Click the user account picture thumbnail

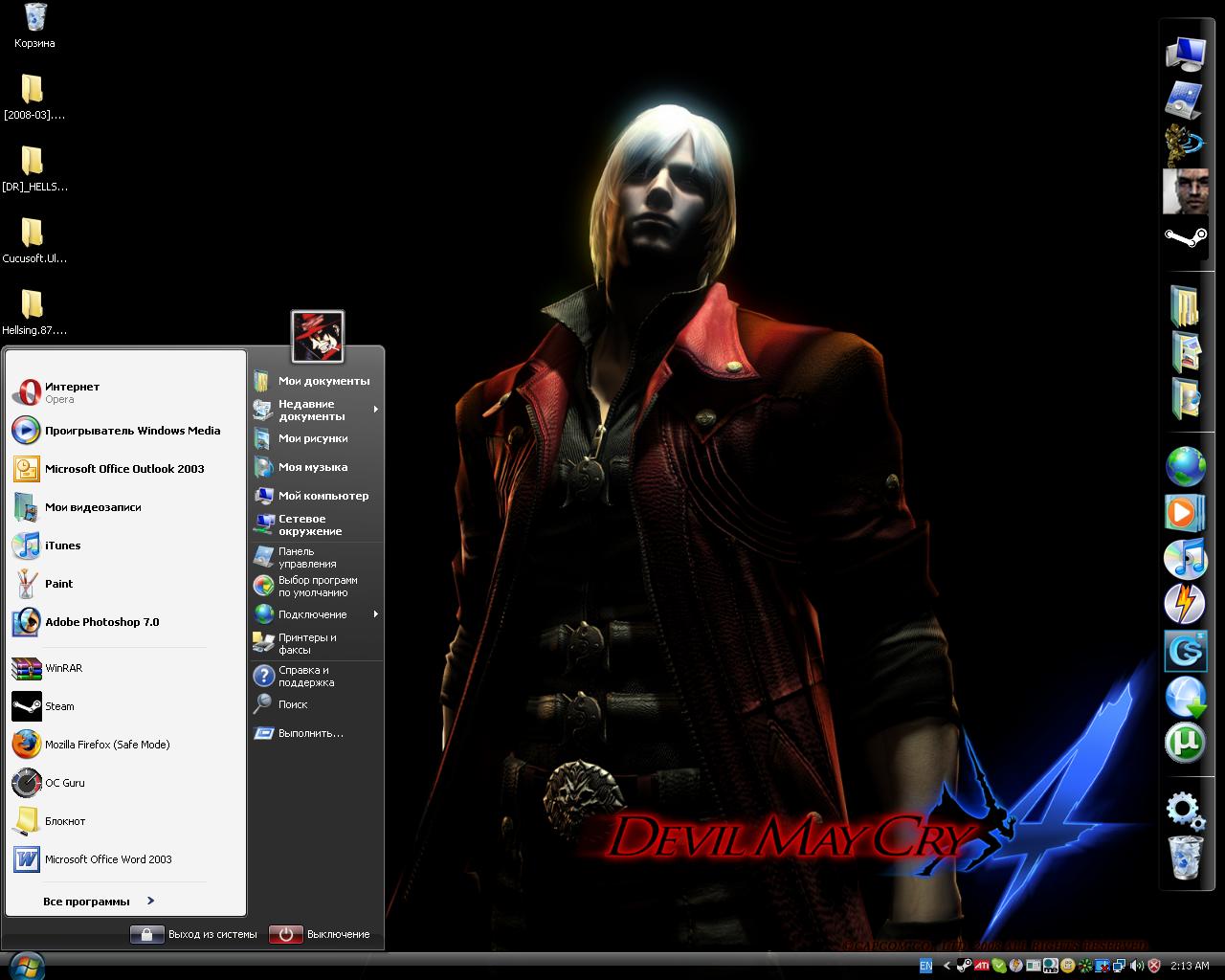(x=317, y=336)
